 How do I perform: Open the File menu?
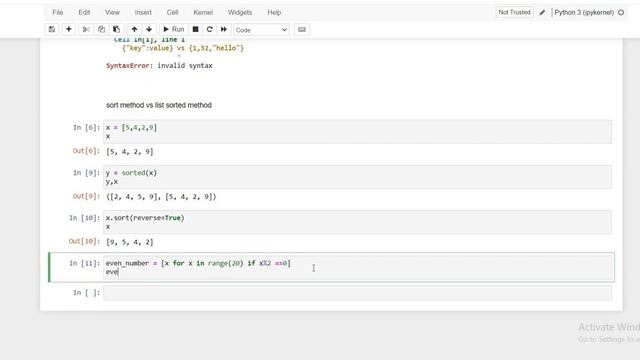pos(58,12)
